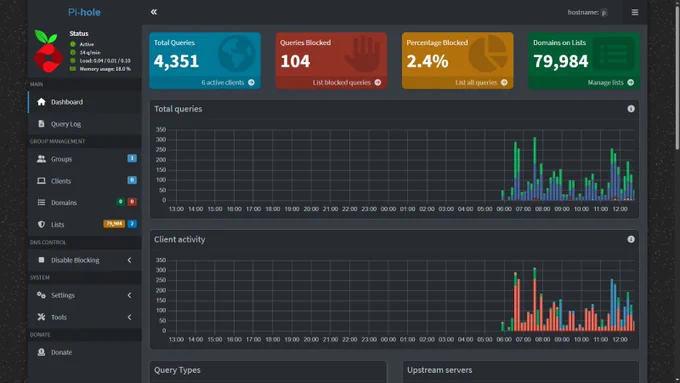Viewport: 680px width, 383px height.
Task: Click the Disable Blocking stop icon
Action: (41, 260)
